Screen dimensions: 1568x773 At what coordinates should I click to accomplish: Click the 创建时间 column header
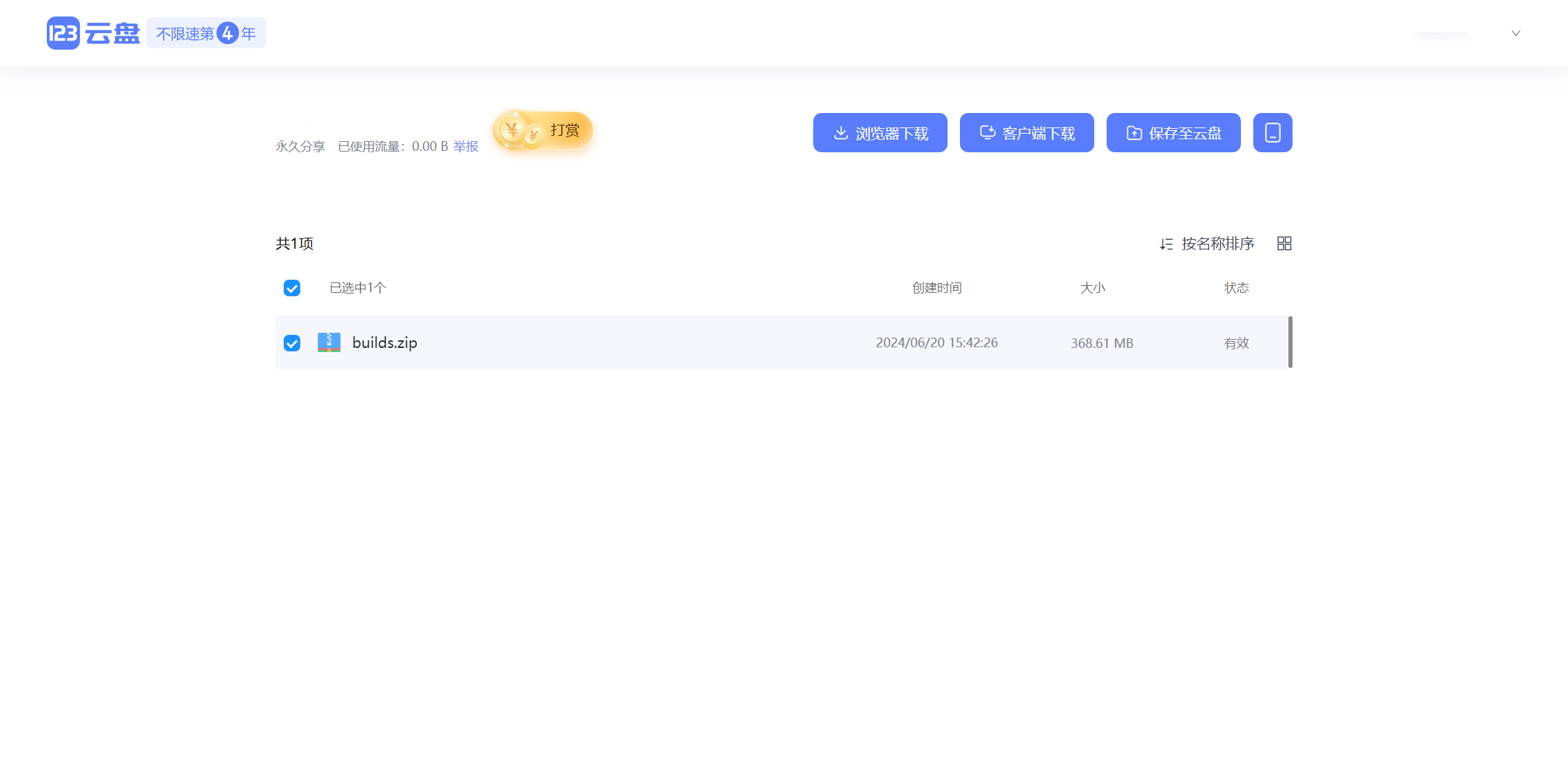937,288
